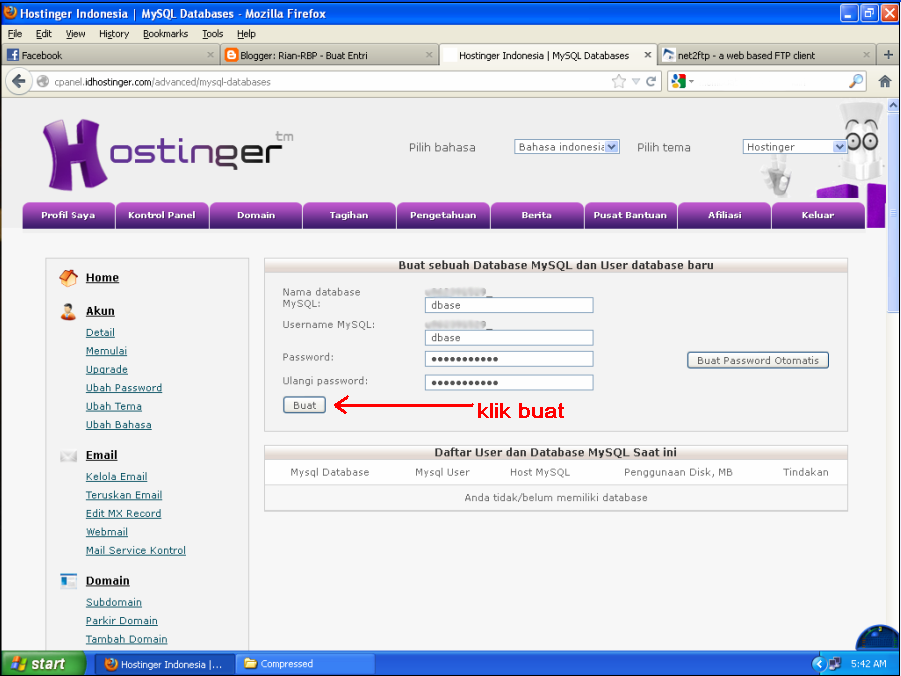Click the Password input field

tap(509, 359)
